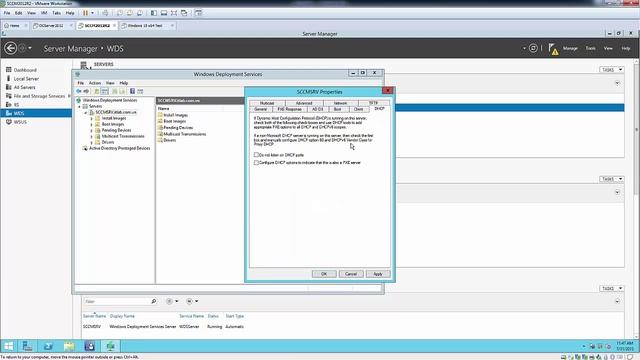Expand Pending Devices tree node
The width and height of the screenshot is (640, 360).
[x=91, y=130]
